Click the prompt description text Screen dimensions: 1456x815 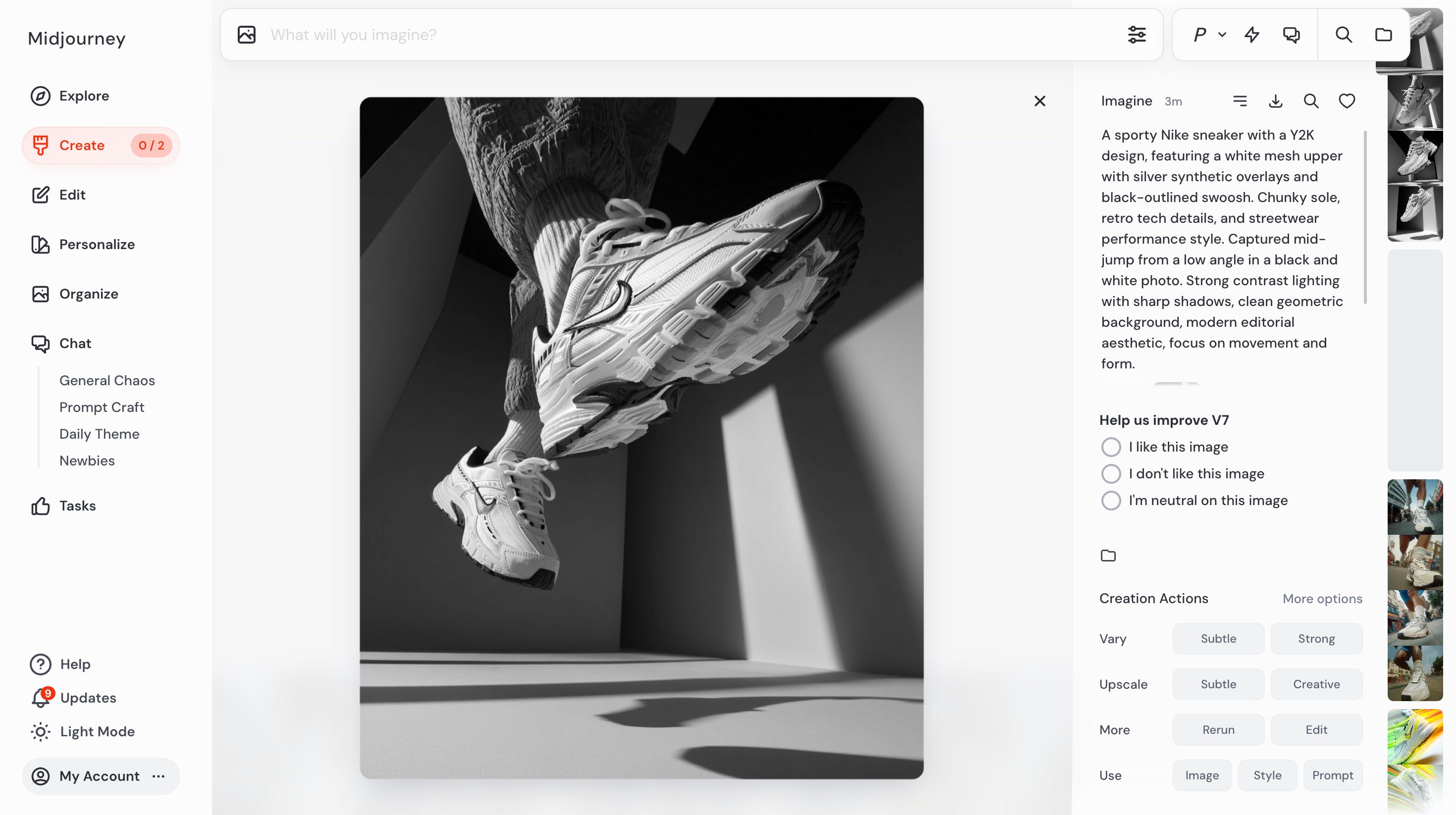pyautogui.click(x=1222, y=249)
